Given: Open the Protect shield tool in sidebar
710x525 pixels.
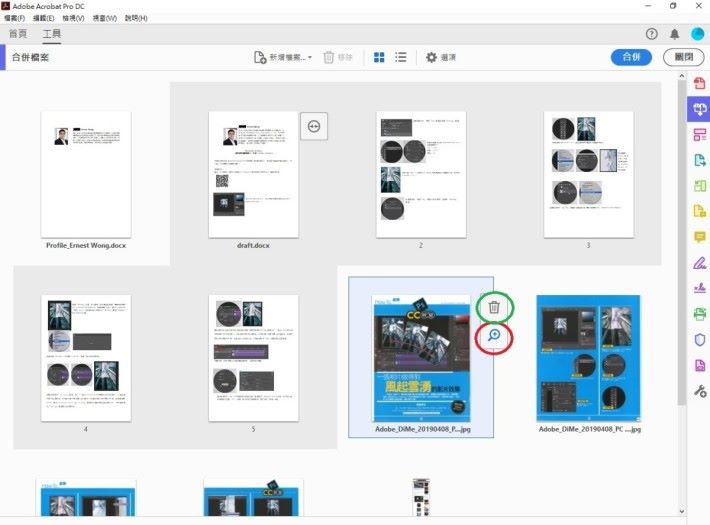Looking at the screenshot, I should 700,340.
